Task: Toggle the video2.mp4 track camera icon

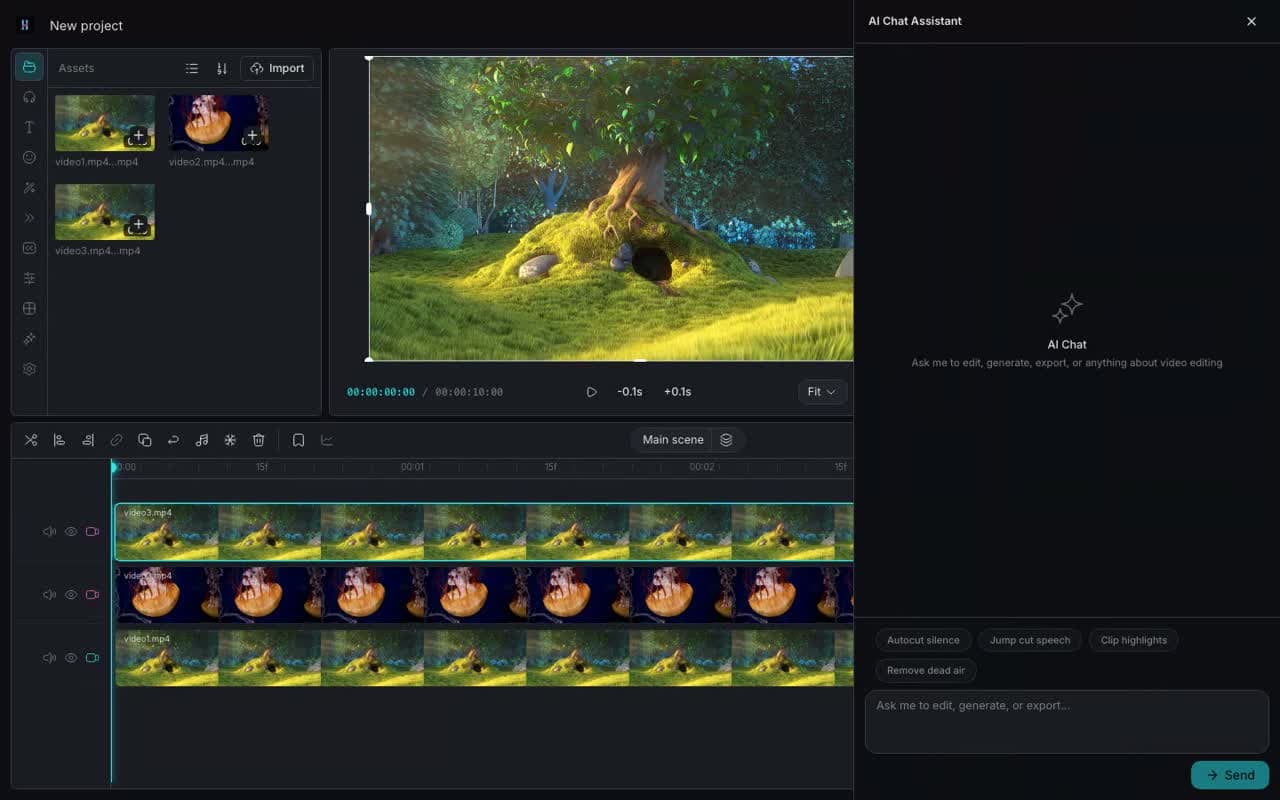Action: click(92, 595)
